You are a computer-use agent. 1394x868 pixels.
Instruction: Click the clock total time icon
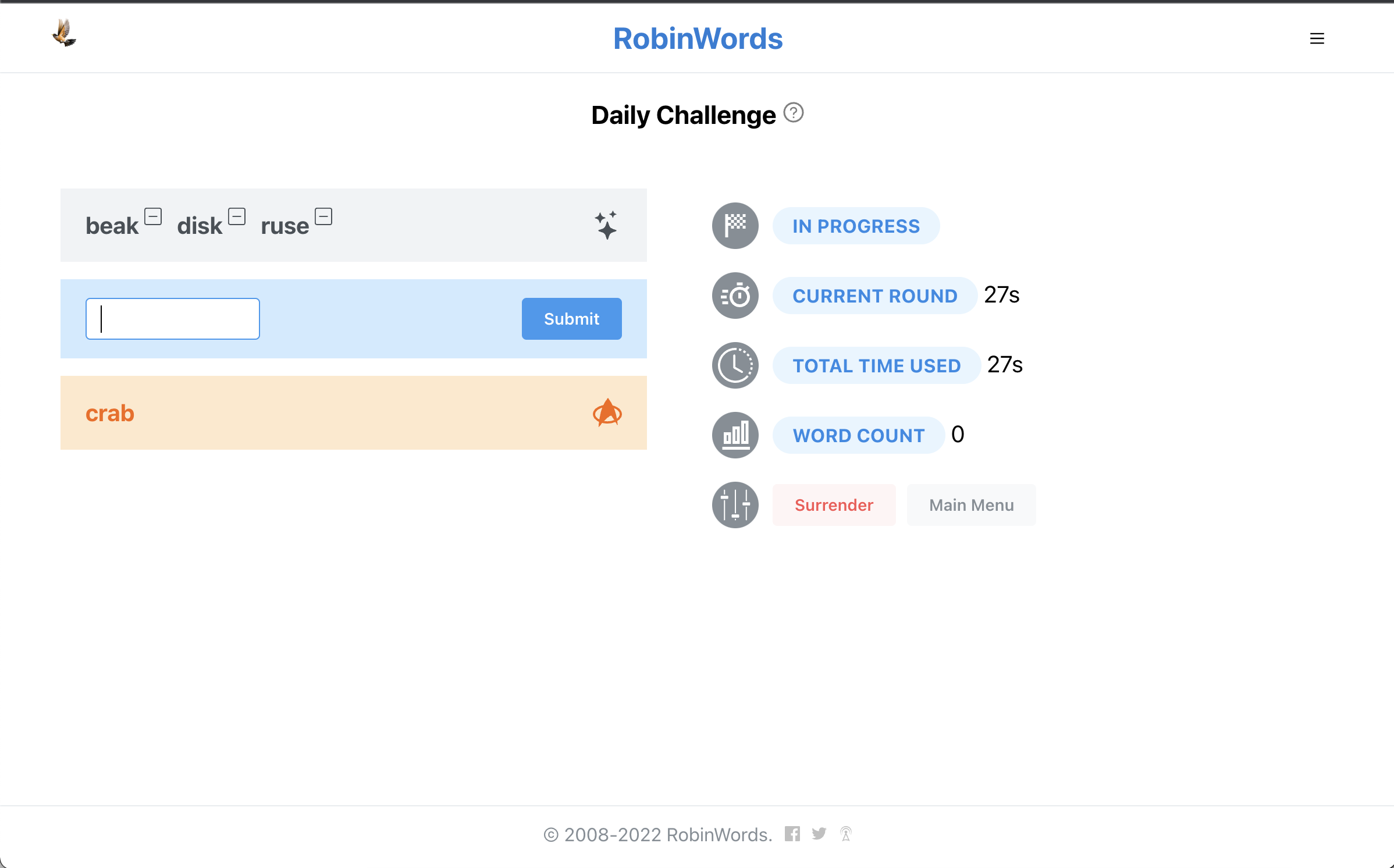pos(735,365)
